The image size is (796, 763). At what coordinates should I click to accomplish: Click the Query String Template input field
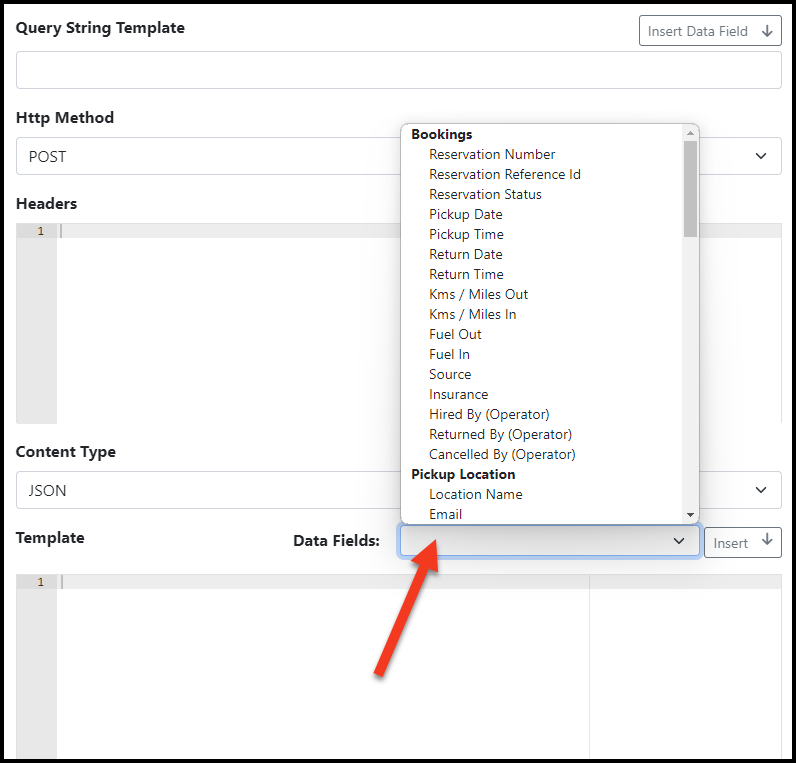click(x=398, y=70)
